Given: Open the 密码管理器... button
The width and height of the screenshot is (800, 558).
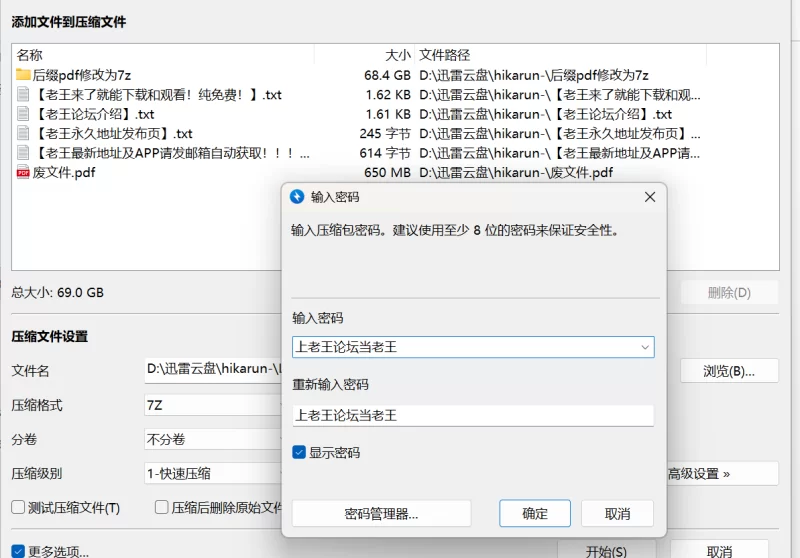Looking at the screenshot, I should (381, 513).
